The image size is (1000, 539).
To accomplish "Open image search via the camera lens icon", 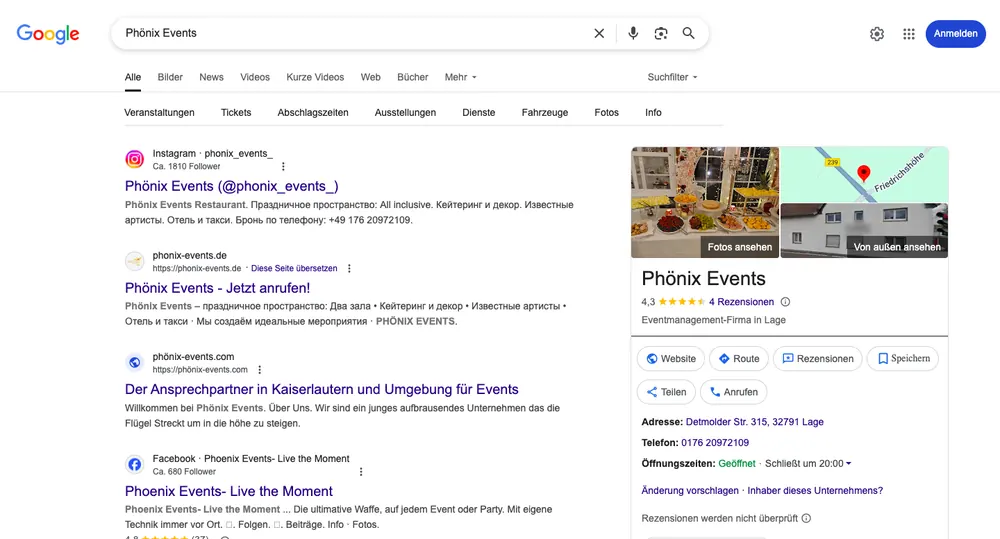I will tap(661, 33).
